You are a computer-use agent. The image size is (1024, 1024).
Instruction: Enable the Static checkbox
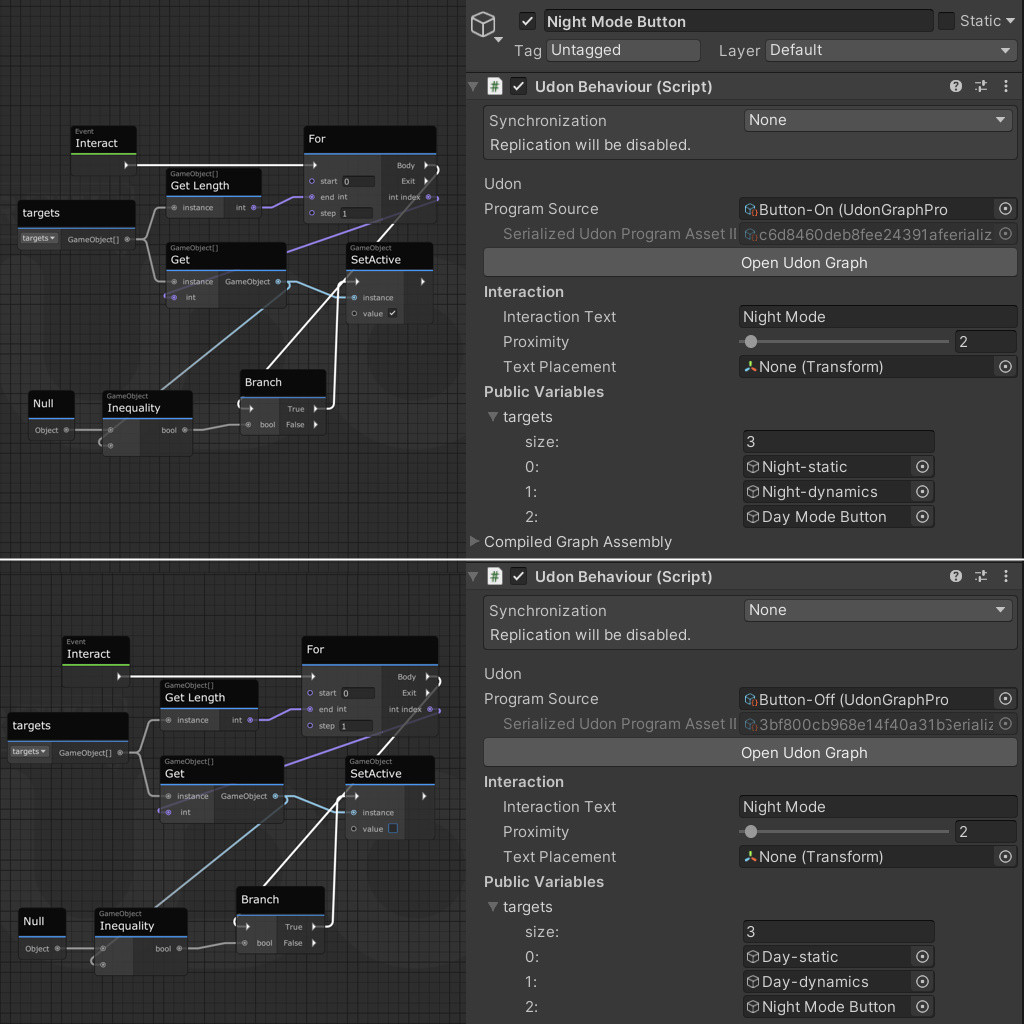(946, 21)
